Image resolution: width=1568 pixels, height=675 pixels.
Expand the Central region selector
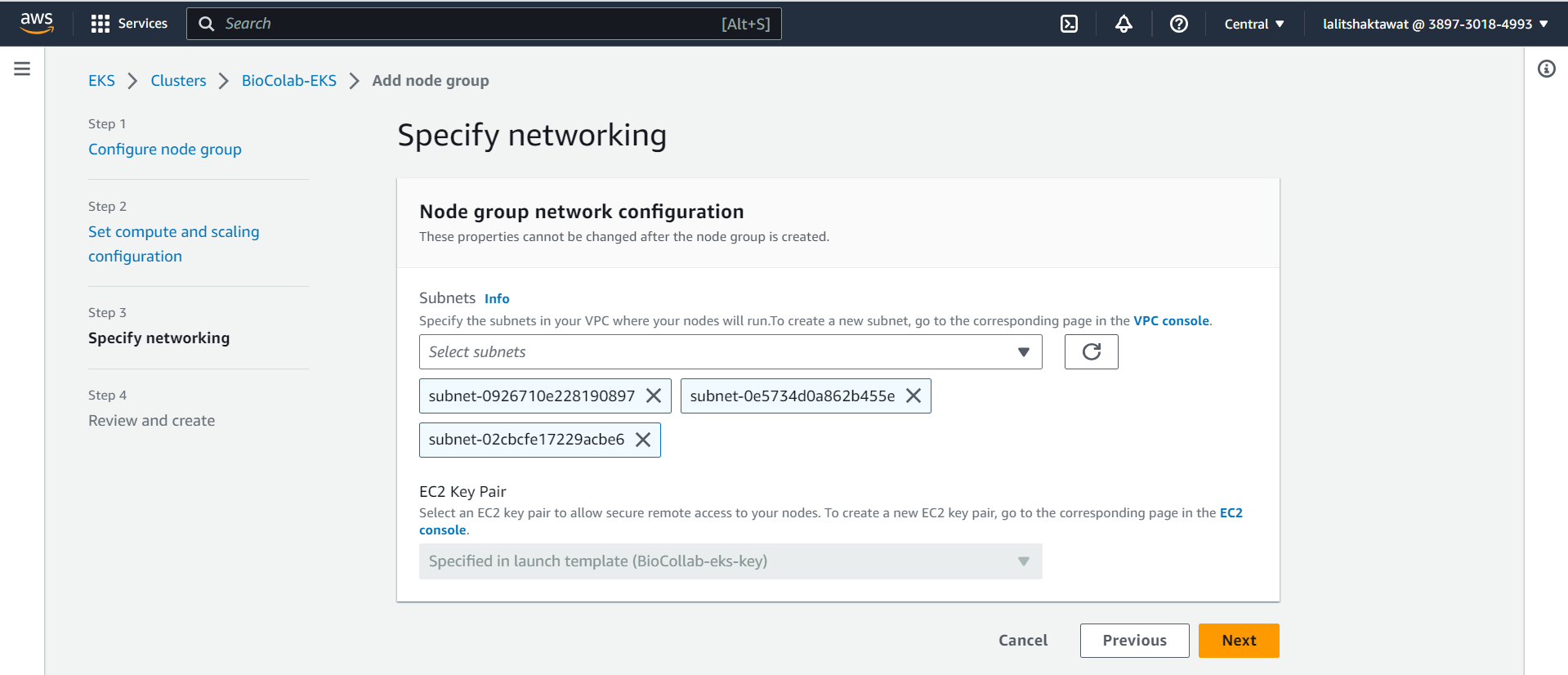coord(1254,24)
